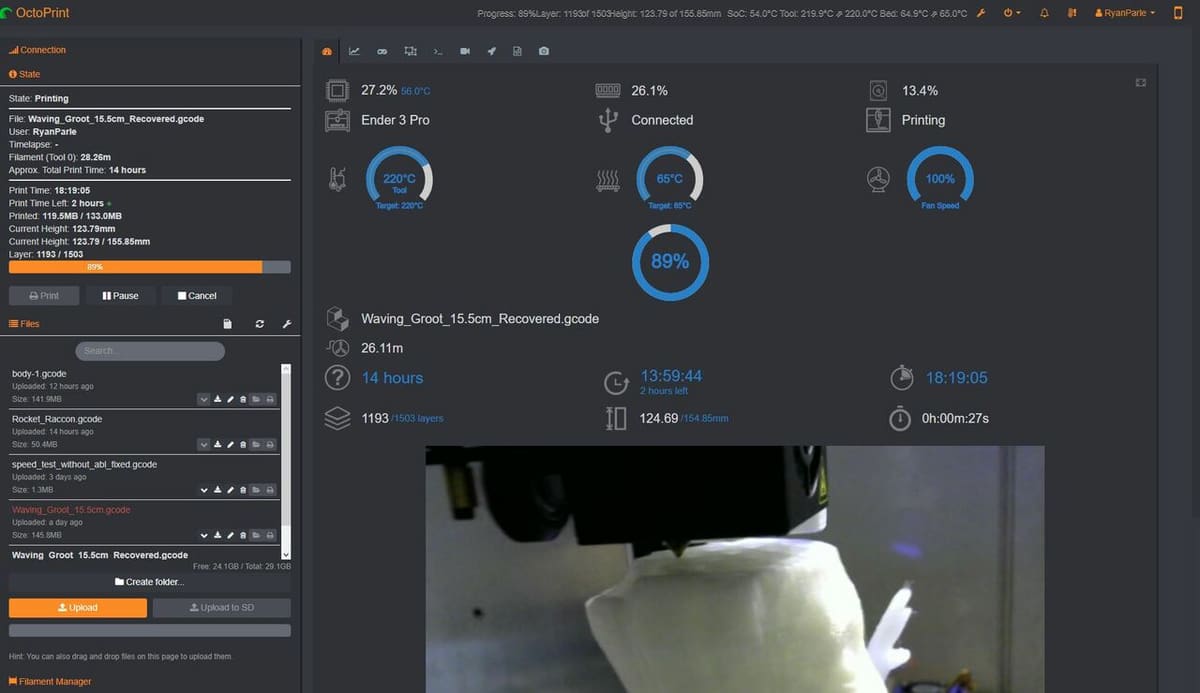Delete Rocket_Raccon.gcode
The image size is (1200, 693).
[242, 444]
